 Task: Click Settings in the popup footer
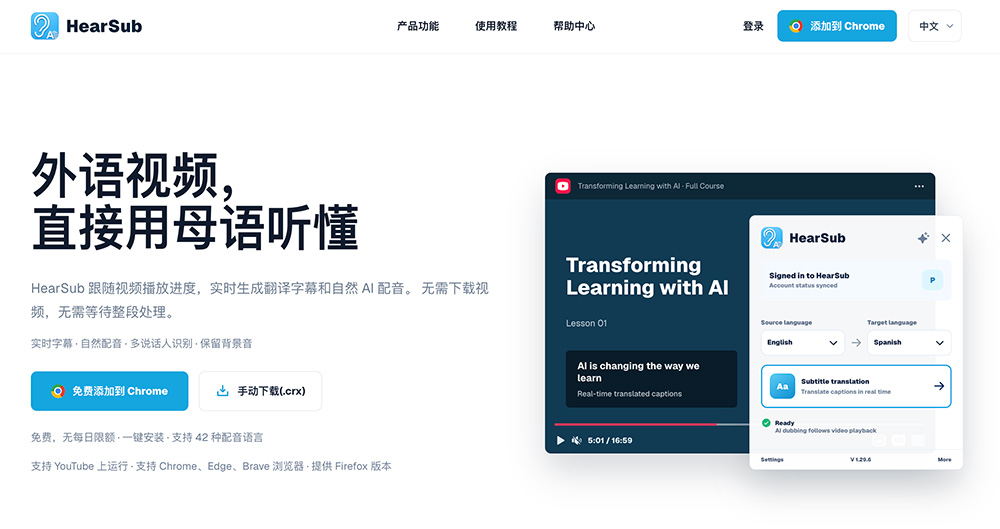click(772, 459)
